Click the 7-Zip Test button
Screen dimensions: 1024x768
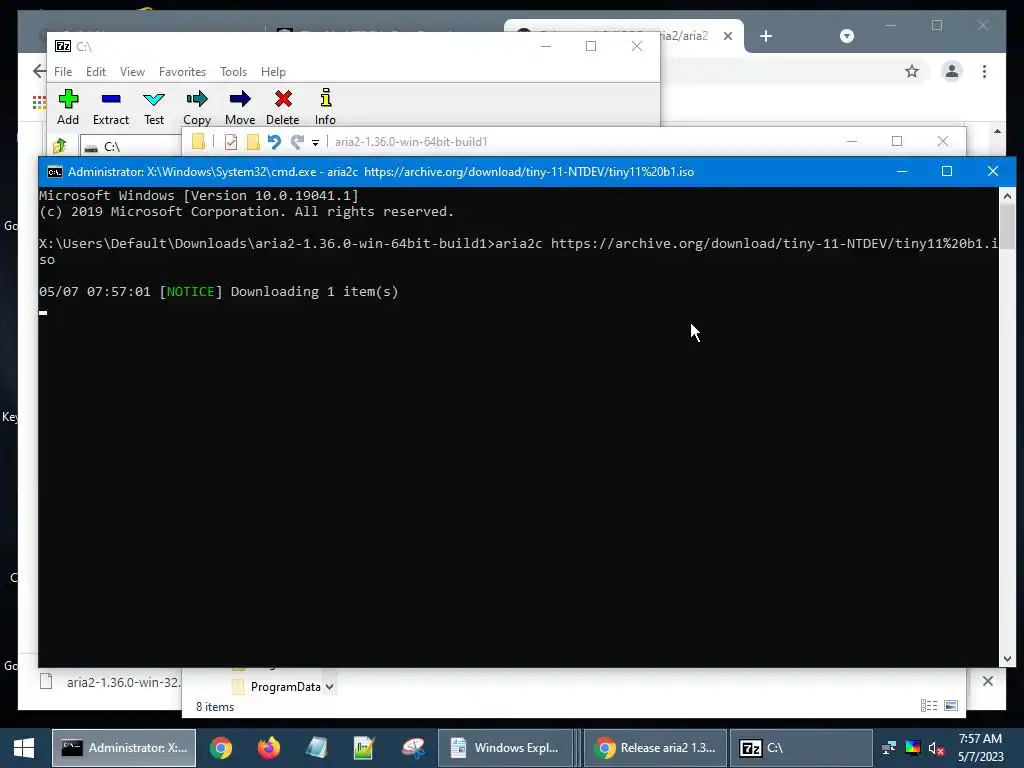(x=154, y=108)
